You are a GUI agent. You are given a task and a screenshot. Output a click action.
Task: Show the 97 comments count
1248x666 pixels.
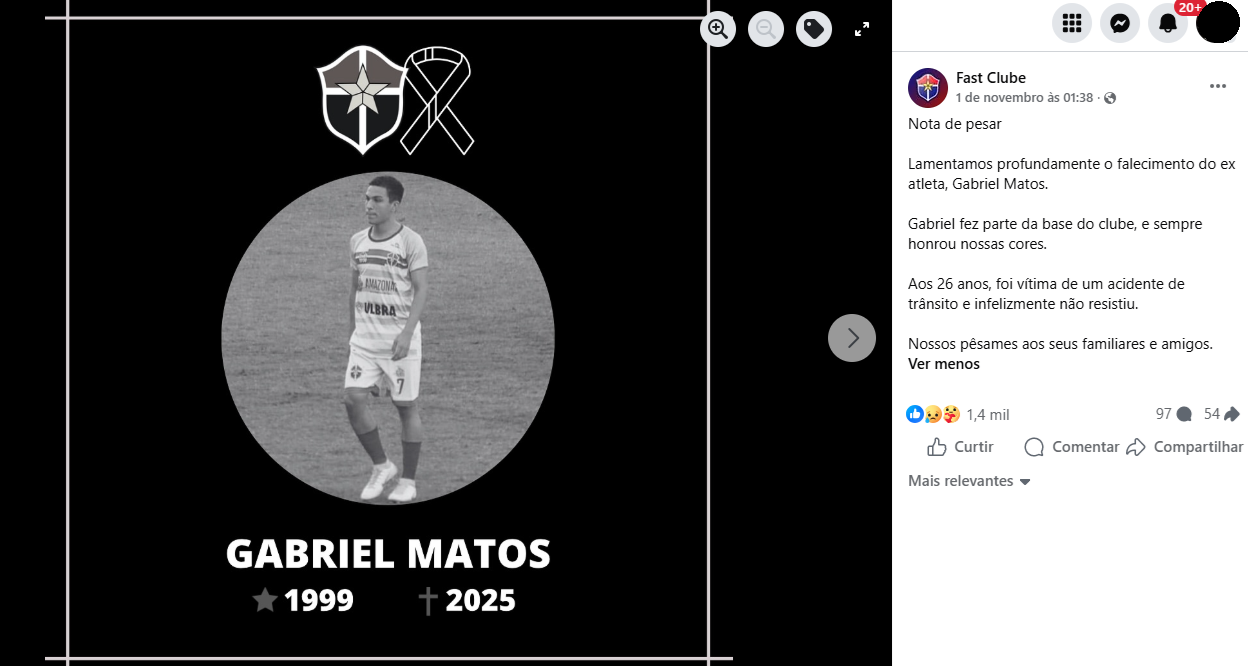(1173, 414)
